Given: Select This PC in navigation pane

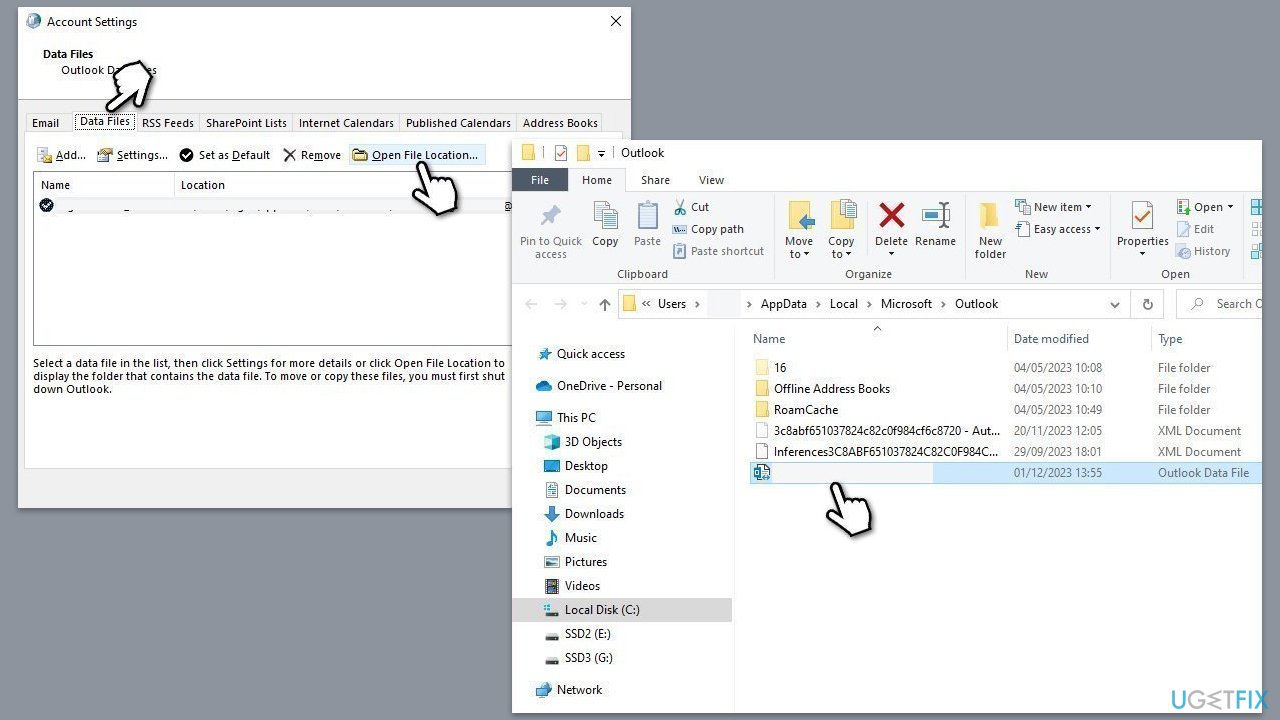Looking at the screenshot, I should (x=576, y=418).
